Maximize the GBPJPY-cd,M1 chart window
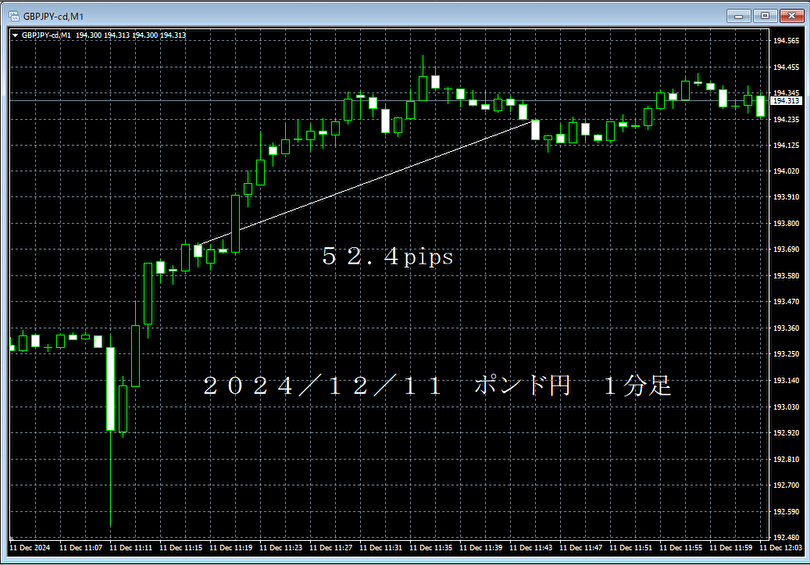 click(x=765, y=16)
